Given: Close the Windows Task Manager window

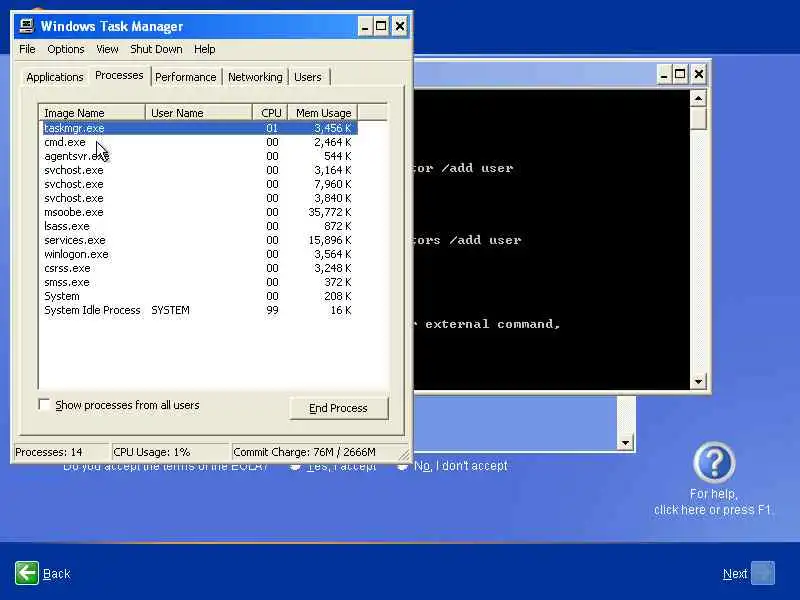Looking at the screenshot, I should (400, 27).
